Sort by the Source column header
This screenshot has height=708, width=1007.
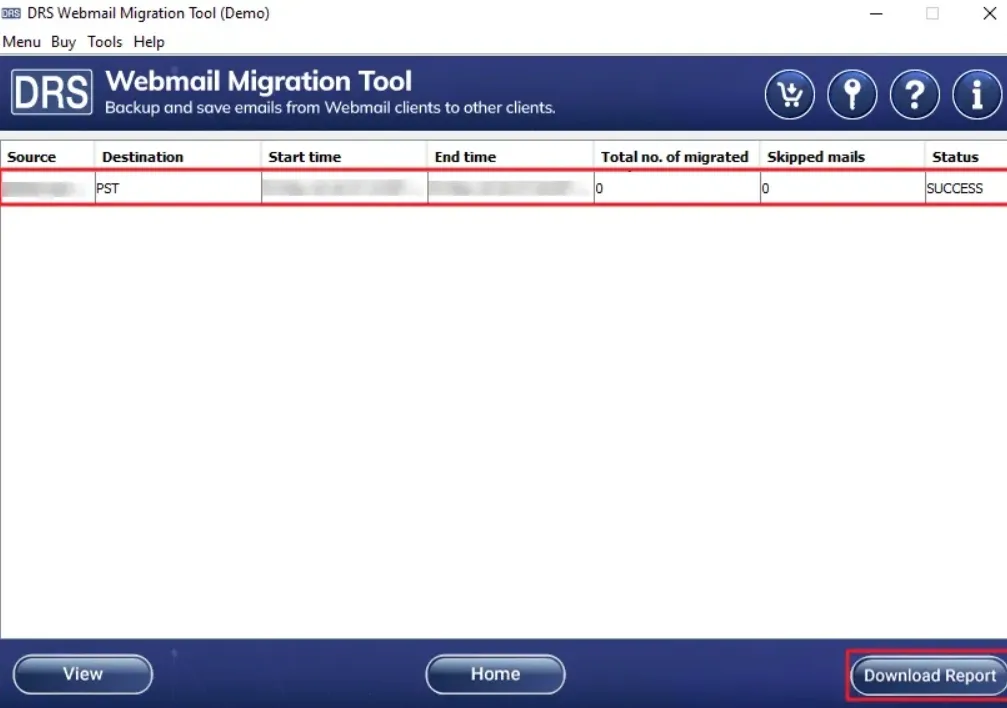(x=32, y=157)
